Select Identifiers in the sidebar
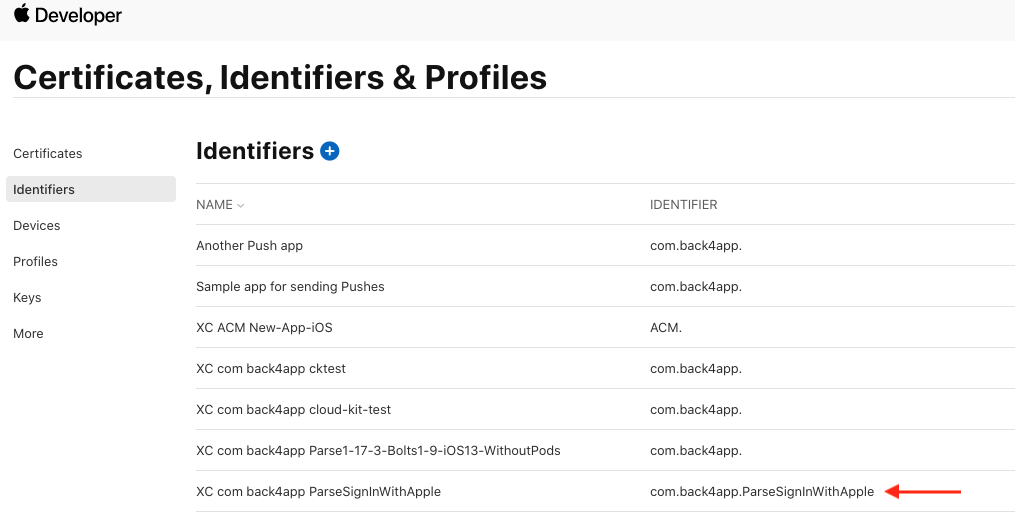The width and height of the screenshot is (1015, 512). point(91,189)
